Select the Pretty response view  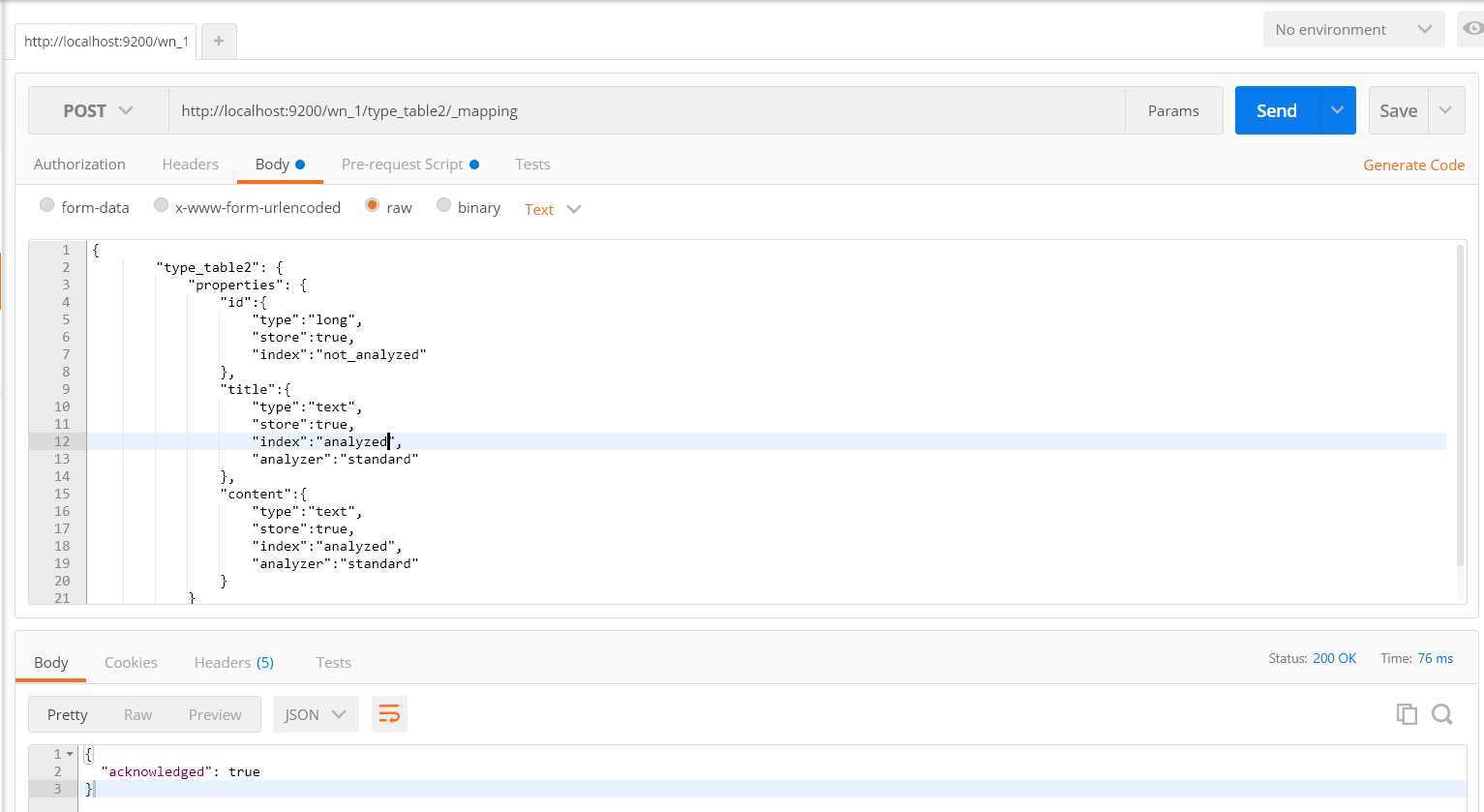pyautogui.click(x=67, y=714)
